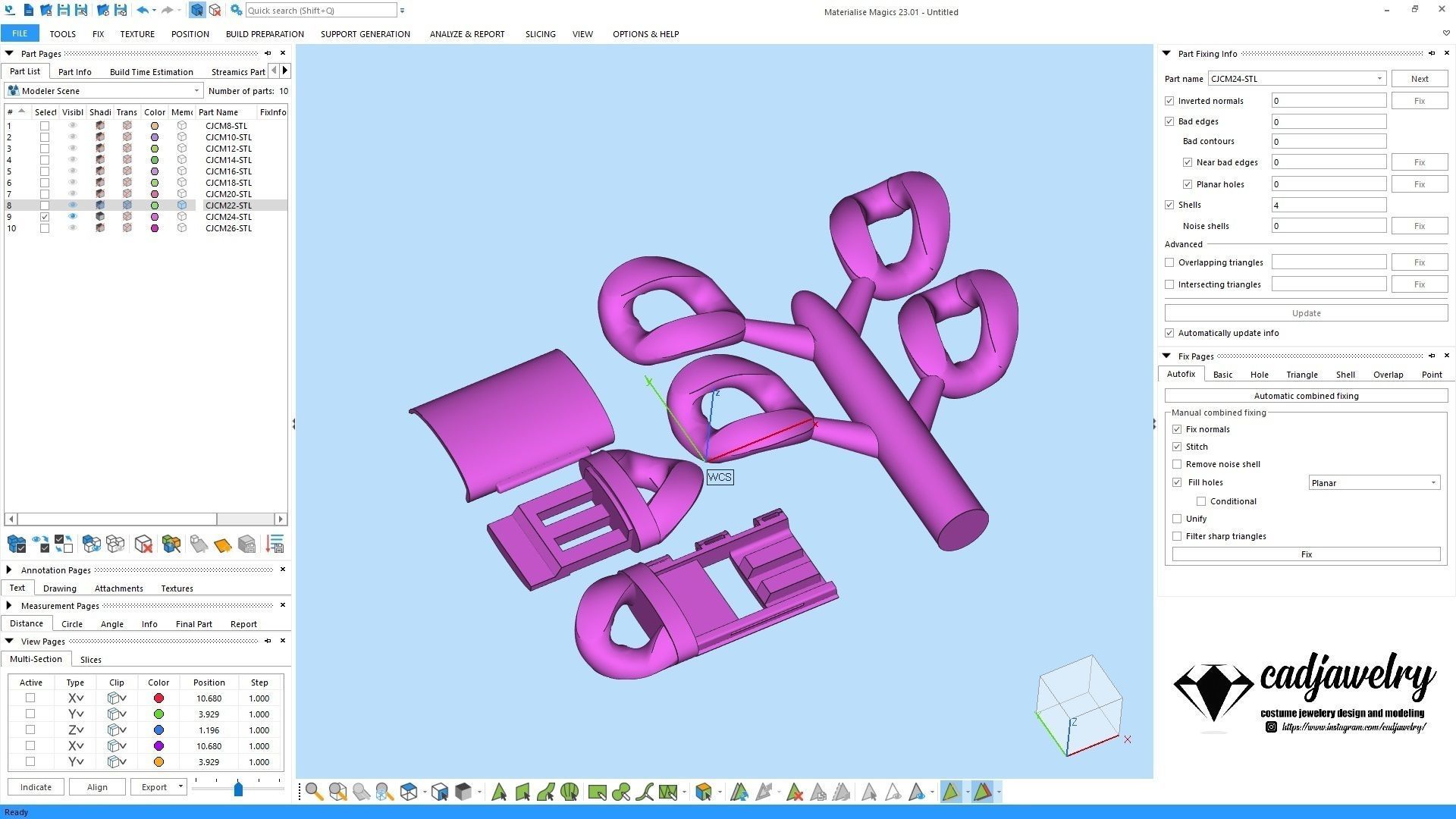
Task: Click the rectangle mark selection icon
Action: (x=597, y=792)
